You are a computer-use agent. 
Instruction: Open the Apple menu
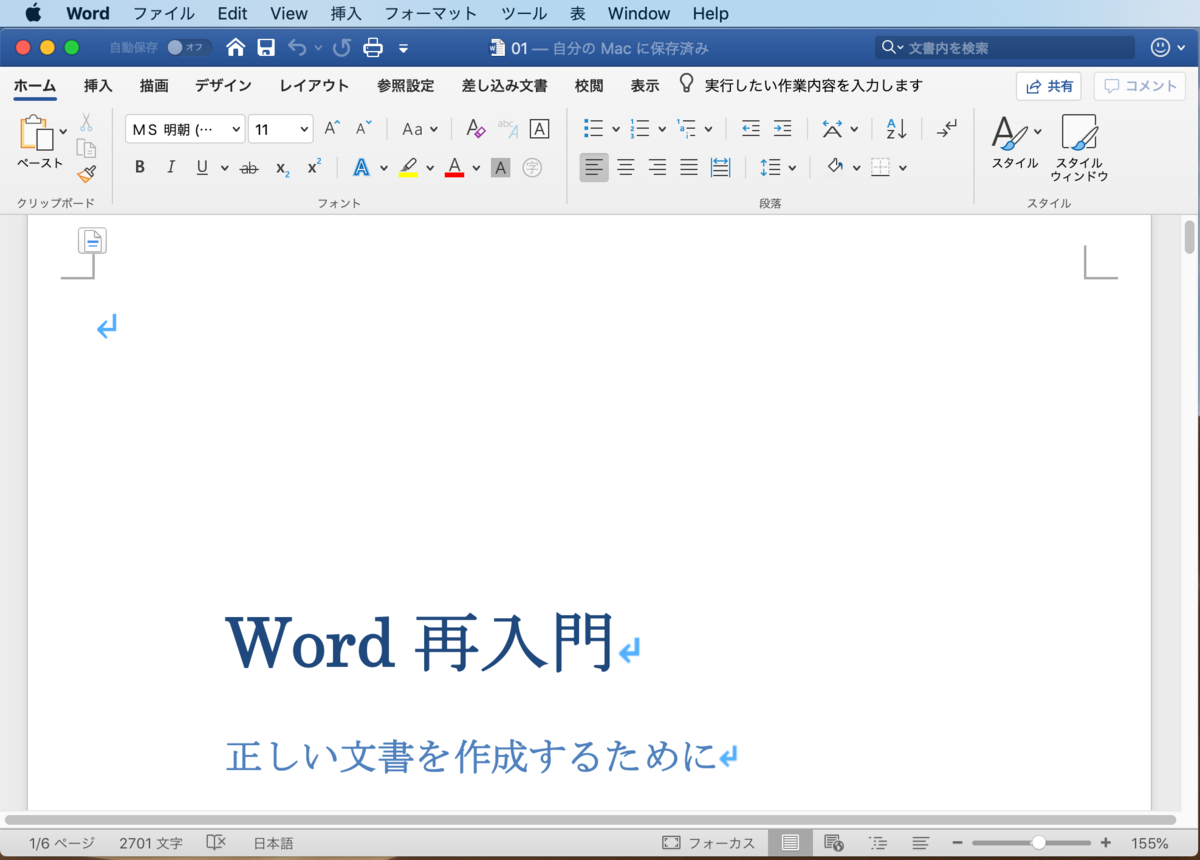coord(32,13)
